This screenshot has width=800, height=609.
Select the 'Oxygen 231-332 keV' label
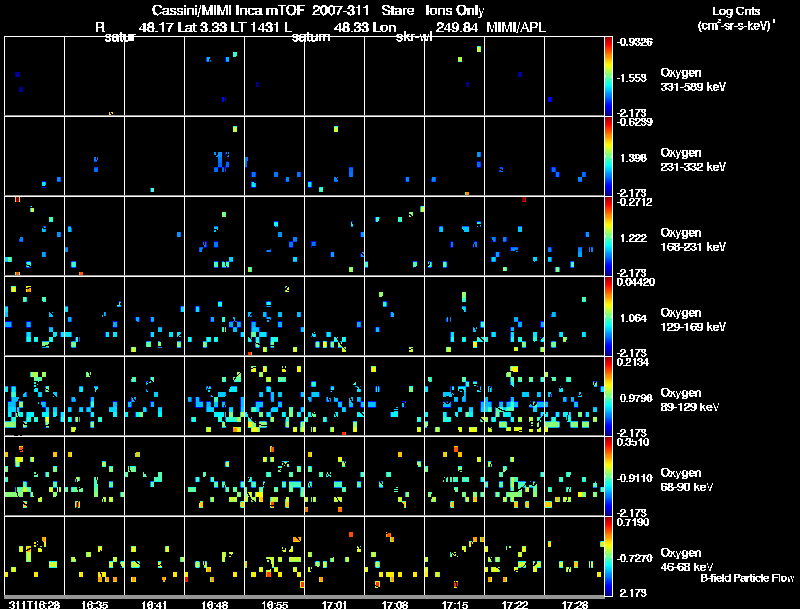(x=693, y=160)
